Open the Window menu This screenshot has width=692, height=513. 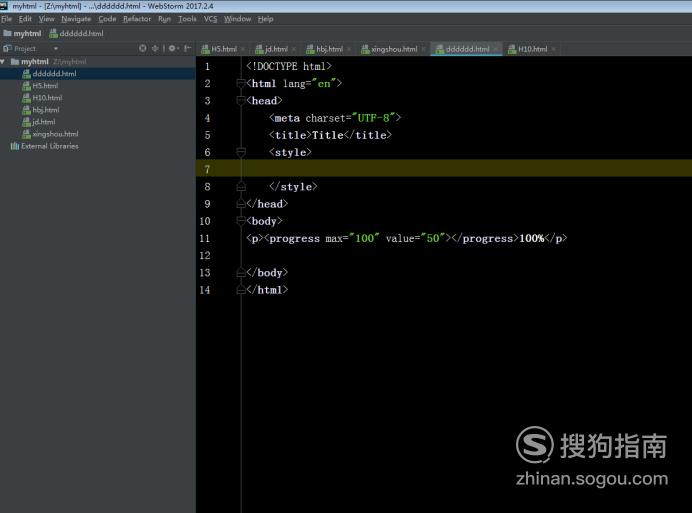237,19
